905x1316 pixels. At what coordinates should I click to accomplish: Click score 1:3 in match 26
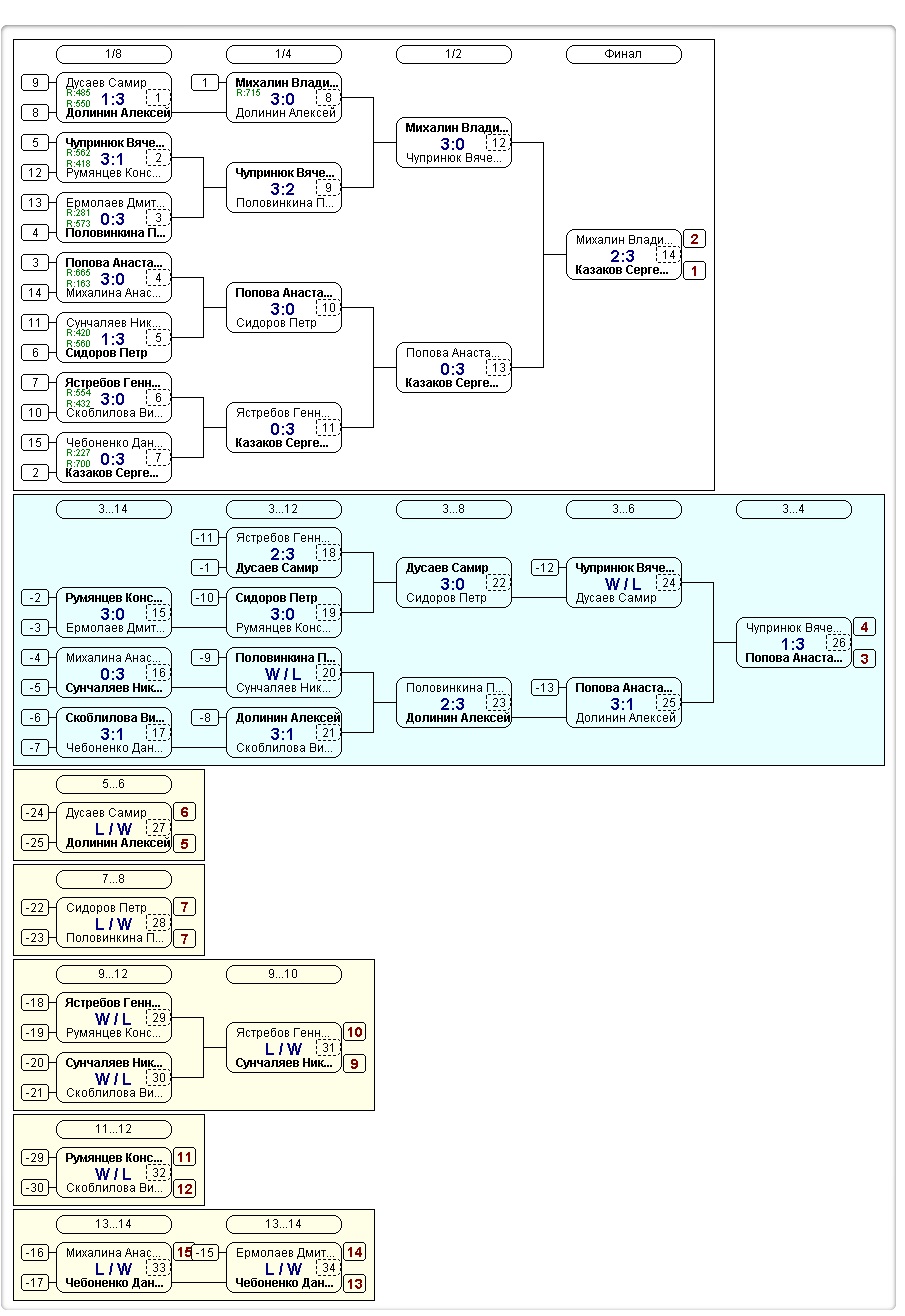coord(792,644)
